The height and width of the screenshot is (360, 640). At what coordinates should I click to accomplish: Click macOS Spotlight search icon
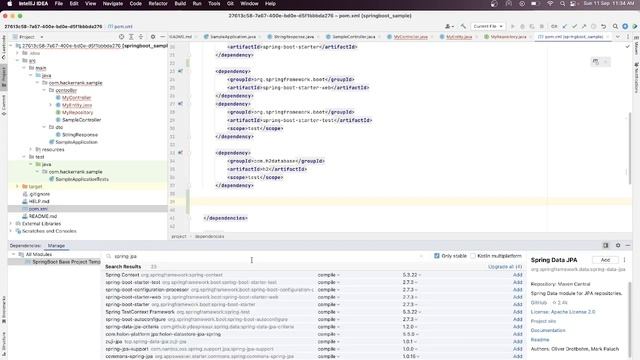(x=562, y=4)
